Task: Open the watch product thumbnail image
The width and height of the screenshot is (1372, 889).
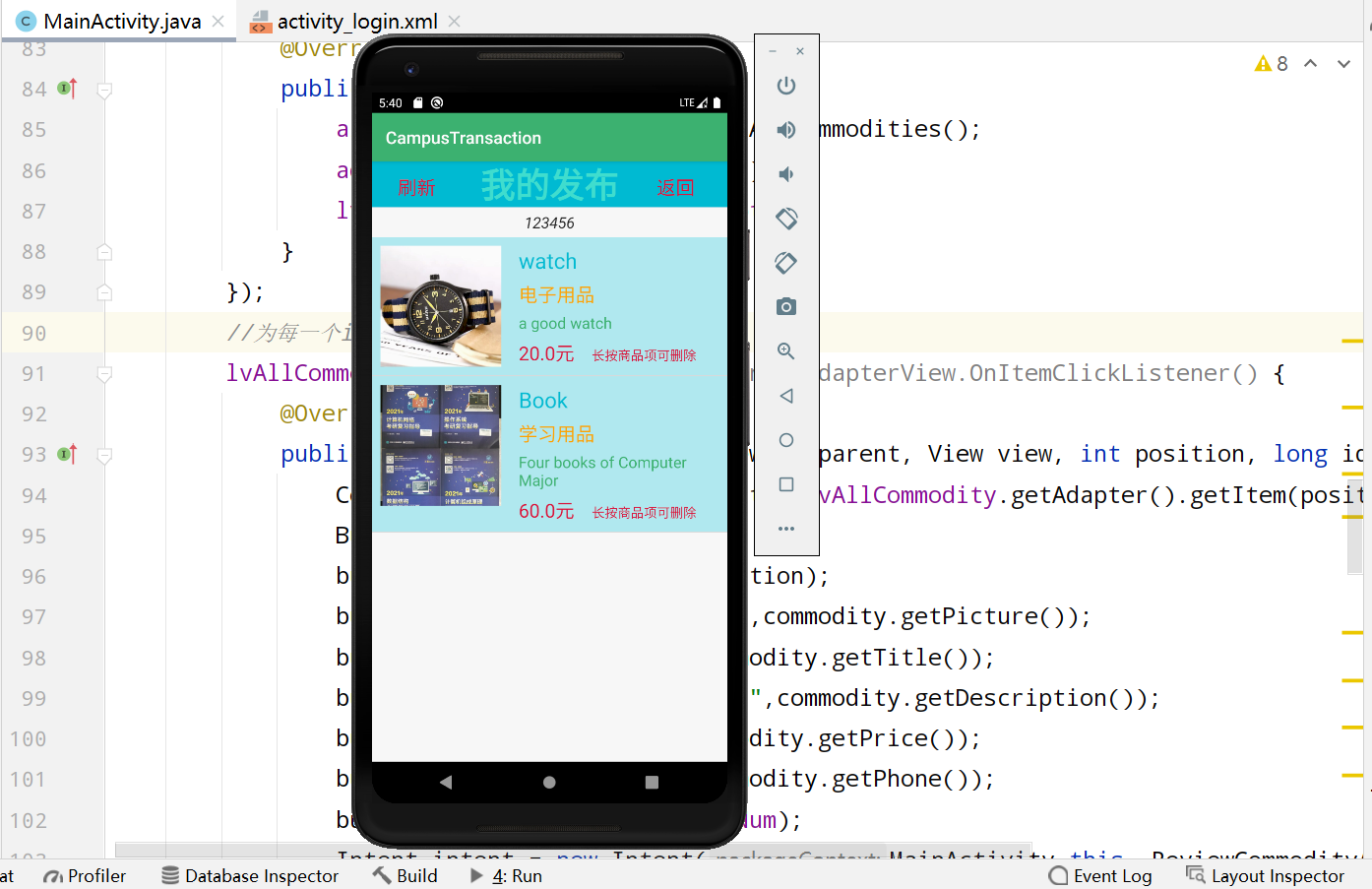Action: pos(441,306)
